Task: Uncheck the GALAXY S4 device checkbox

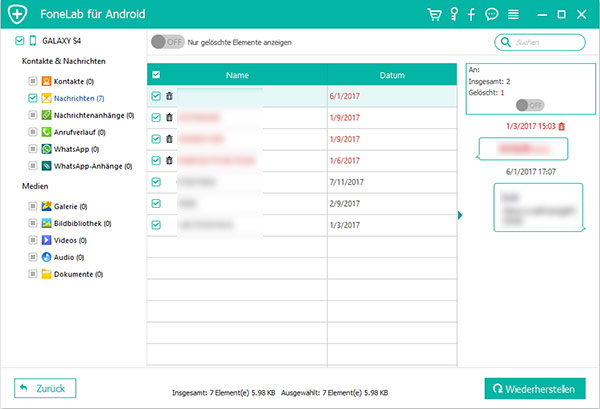Action: coord(21,42)
